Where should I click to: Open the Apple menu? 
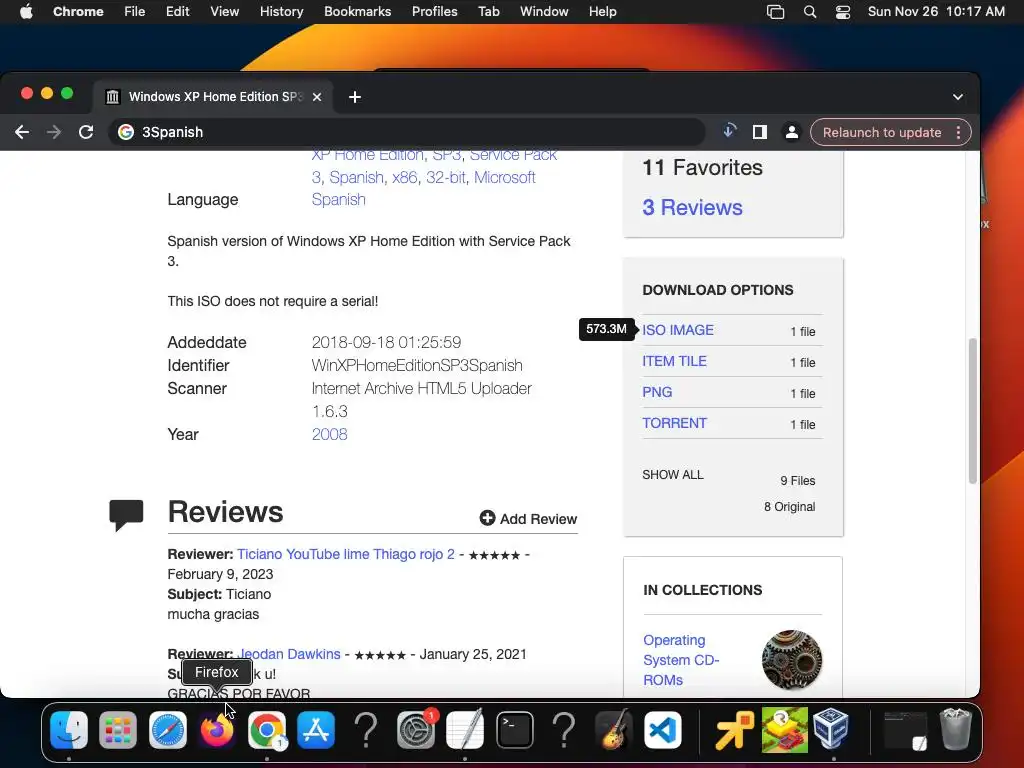[26, 11]
